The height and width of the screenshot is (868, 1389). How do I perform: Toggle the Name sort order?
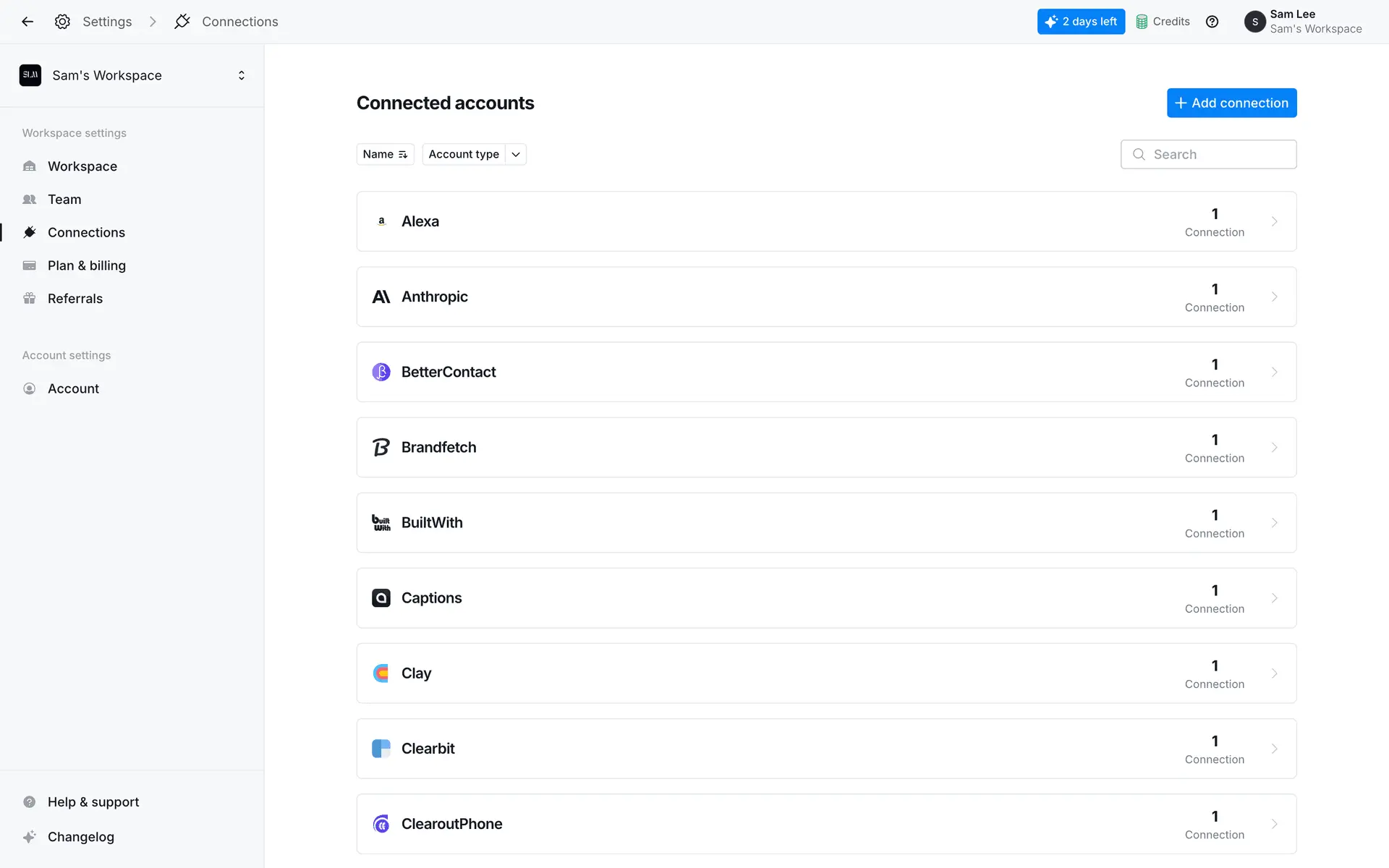[x=385, y=154]
